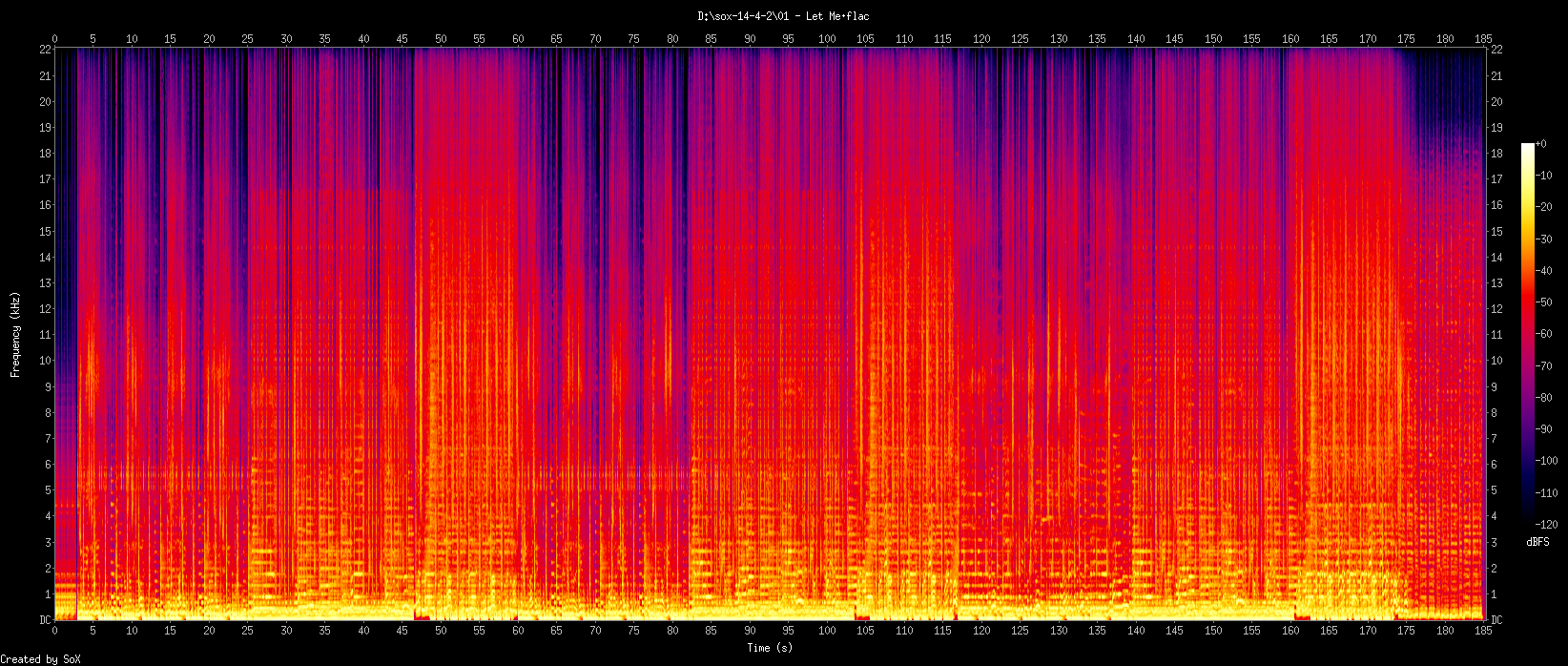Click the '10' tick on the right frequency axis
Image resolution: width=1568 pixels, height=666 pixels.
(x=1496, y=361)
